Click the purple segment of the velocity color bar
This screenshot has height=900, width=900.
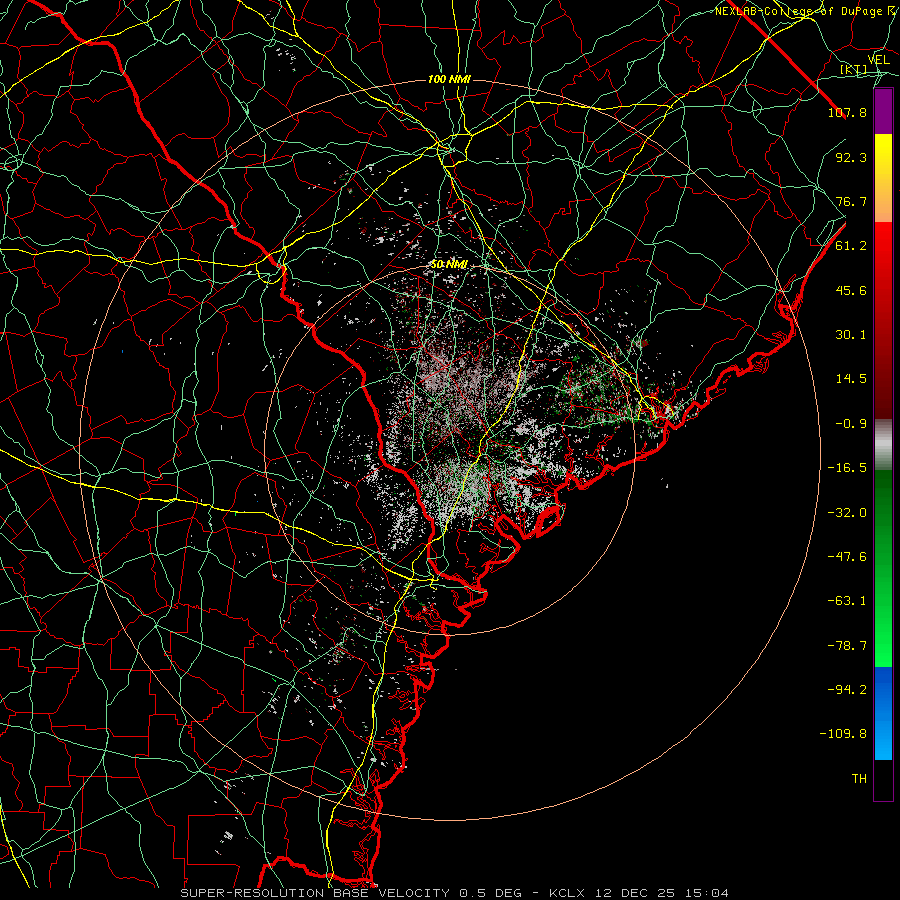(883, 112)
